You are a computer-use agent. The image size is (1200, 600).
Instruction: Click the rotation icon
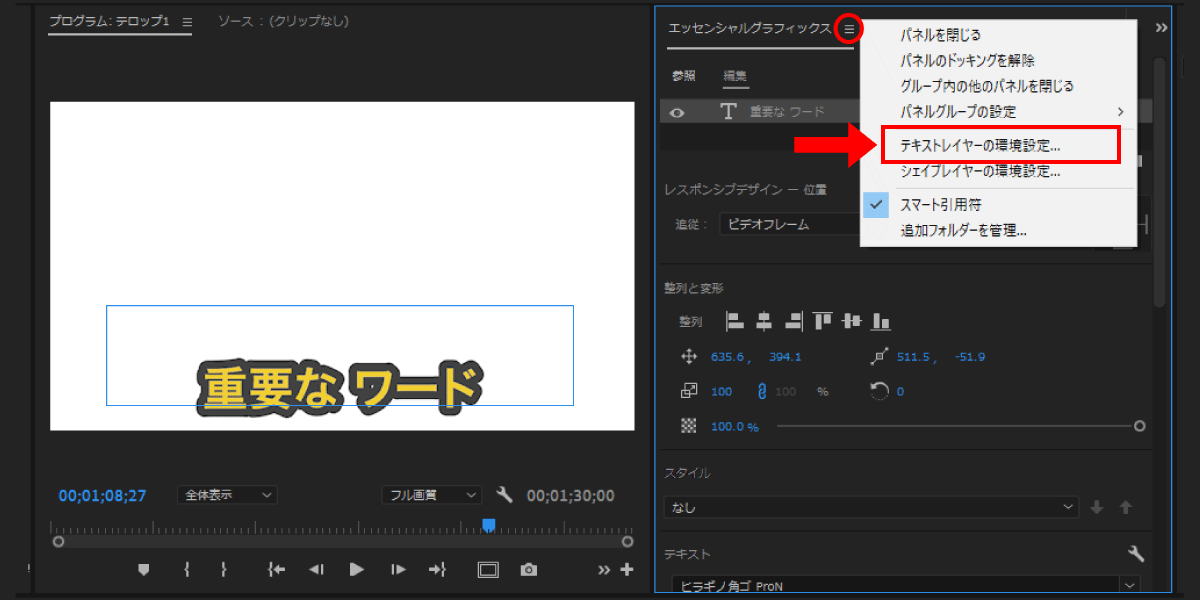click(879, 391)
